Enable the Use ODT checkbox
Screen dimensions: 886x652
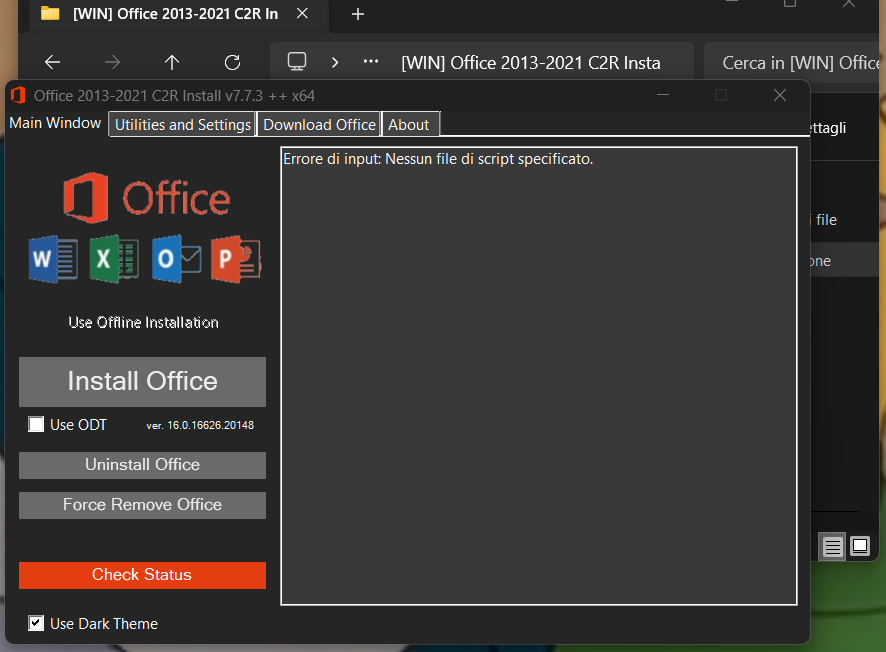[x=36, y=425]
